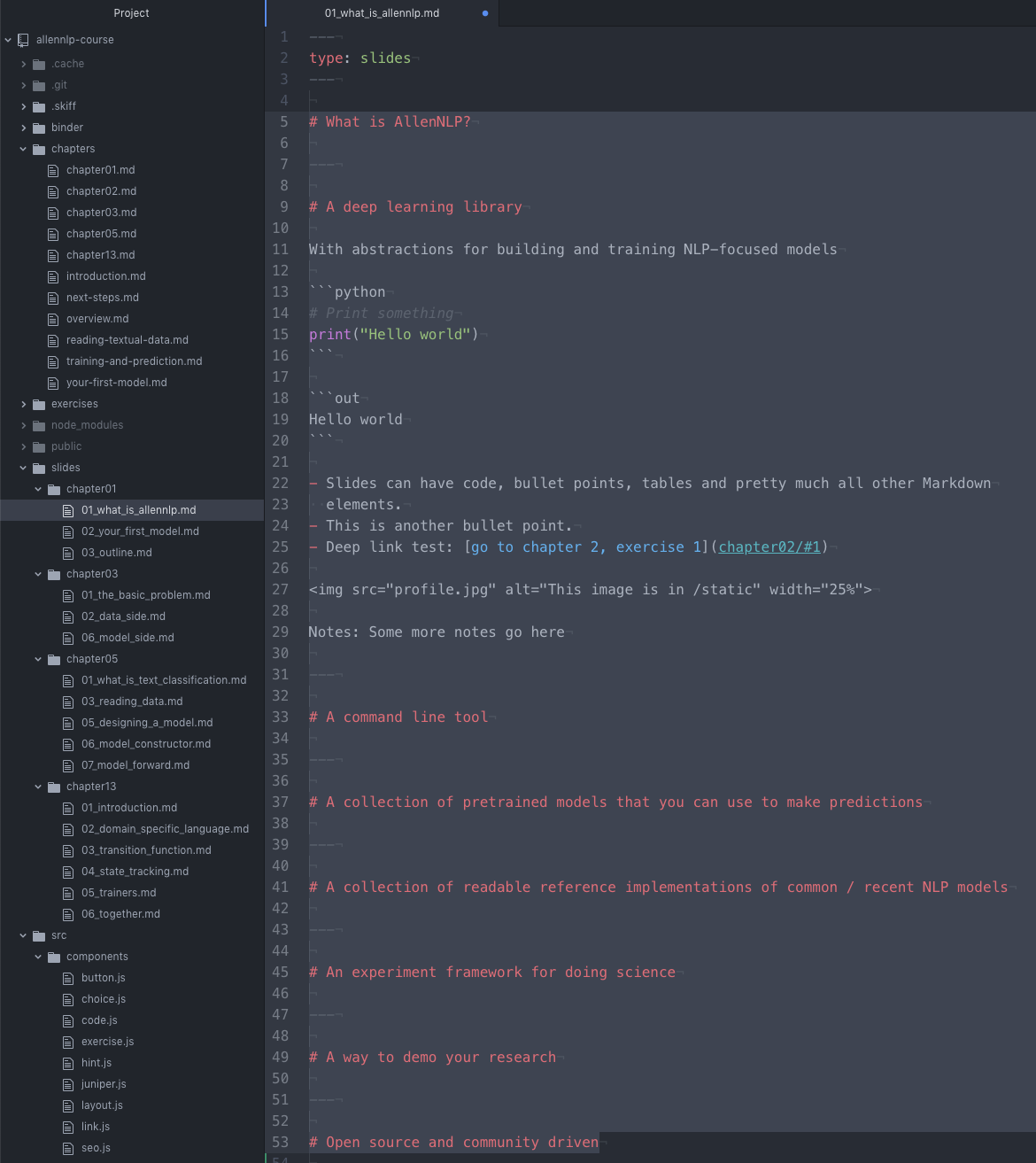Viewport: 1036px width, 1163px height.
Task: Click the slides folder icon
Action: [x=39, y=468]
